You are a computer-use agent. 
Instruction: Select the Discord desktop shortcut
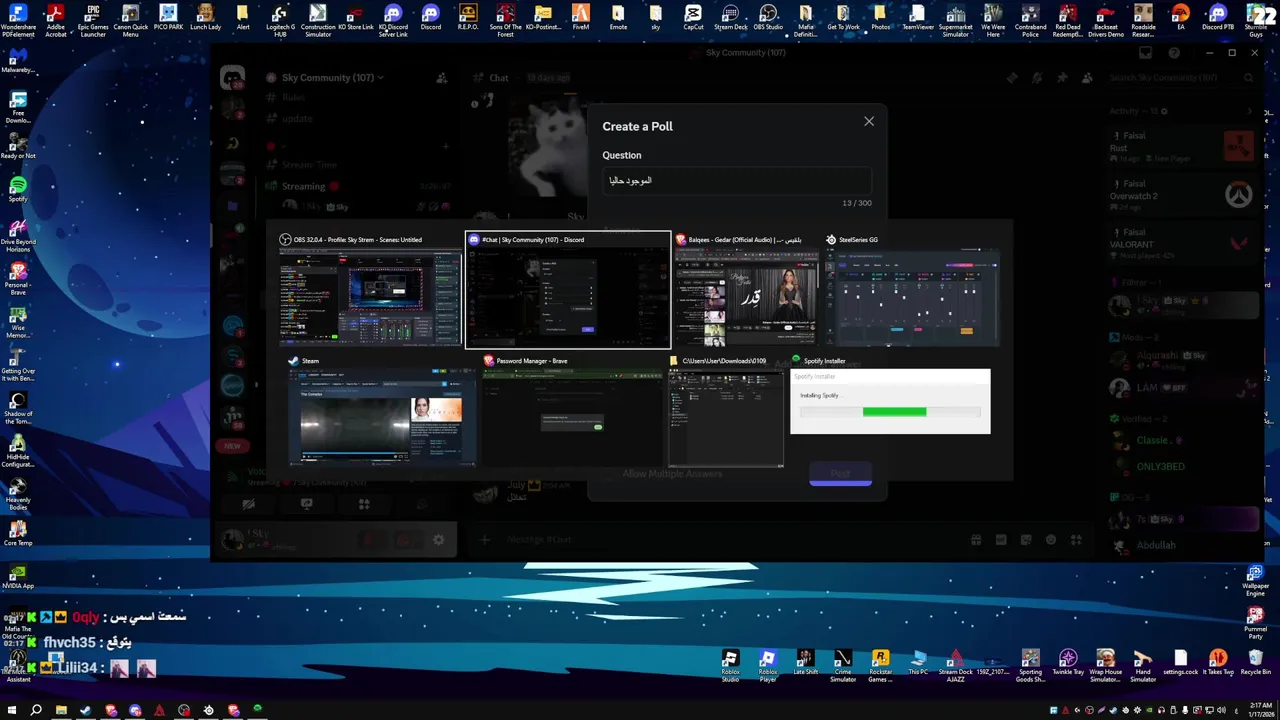[x=431, y=17]
